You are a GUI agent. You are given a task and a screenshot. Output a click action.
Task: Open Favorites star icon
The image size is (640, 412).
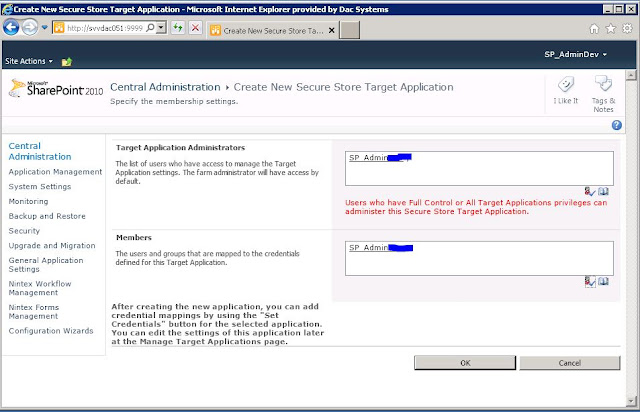[x=611, y=28]
